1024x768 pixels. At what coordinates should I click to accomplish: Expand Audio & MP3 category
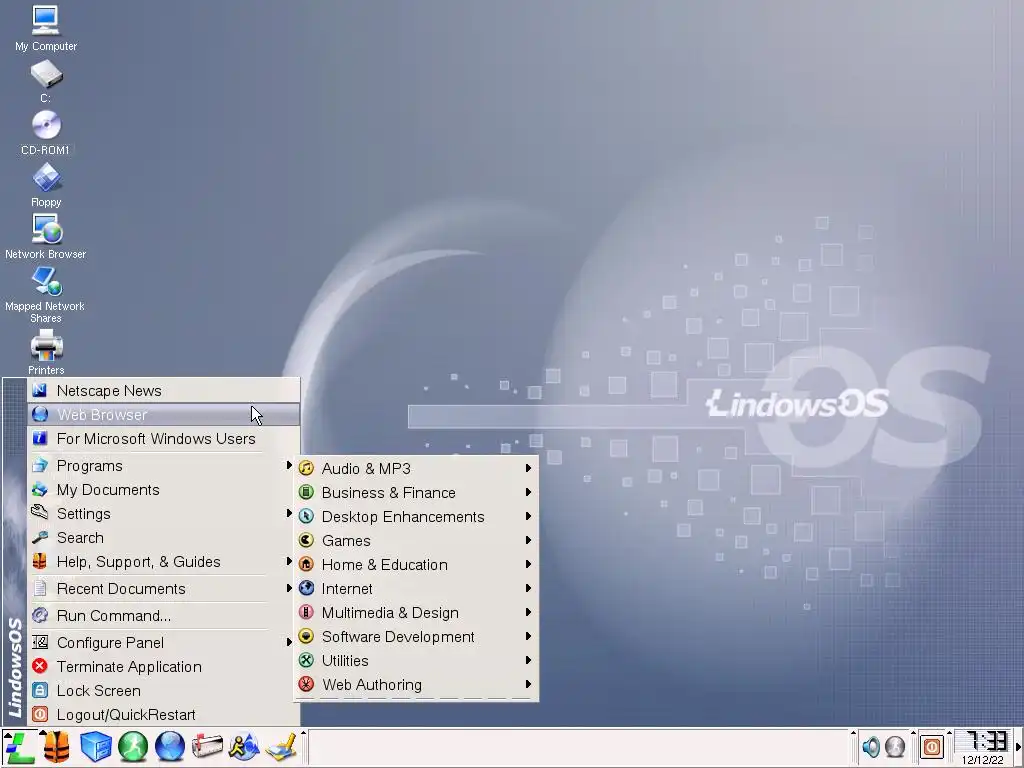[x=416, y=469]
